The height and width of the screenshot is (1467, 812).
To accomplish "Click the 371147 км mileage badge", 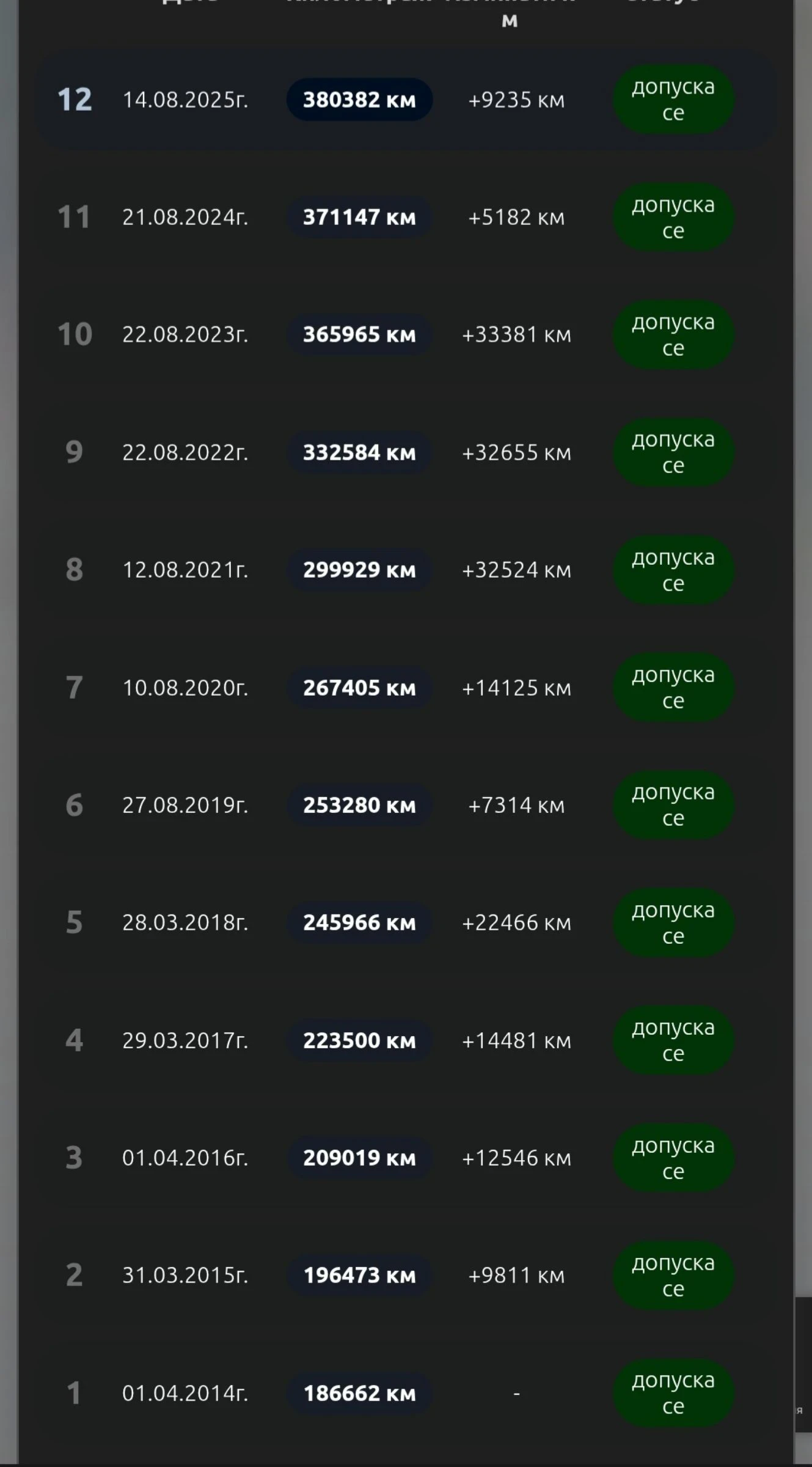I will coord(359,217).
